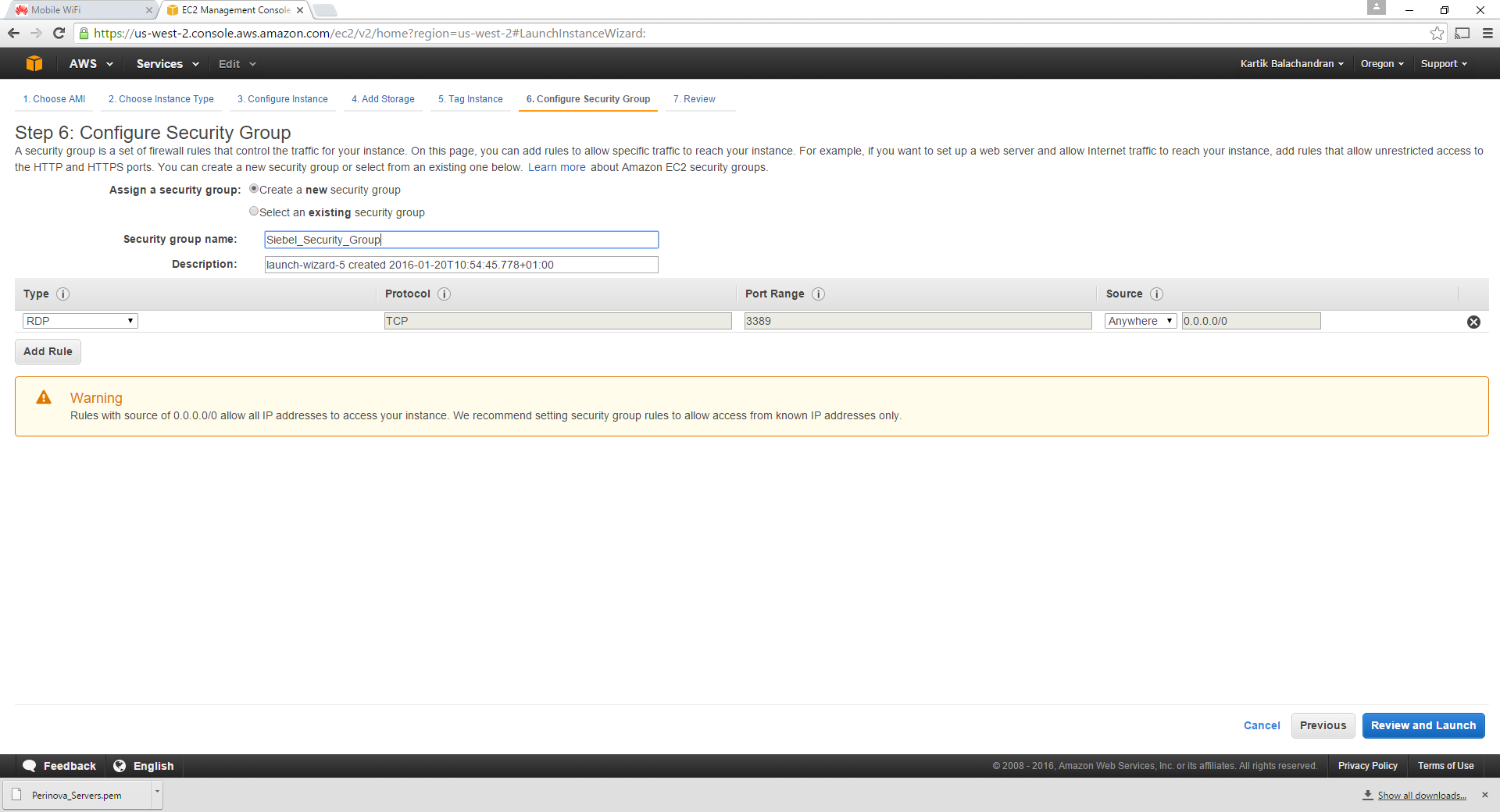Expand the Services menu
The width and height of the screenshot is (1500, 812).
pyautogui.click(x=167, y=64)
